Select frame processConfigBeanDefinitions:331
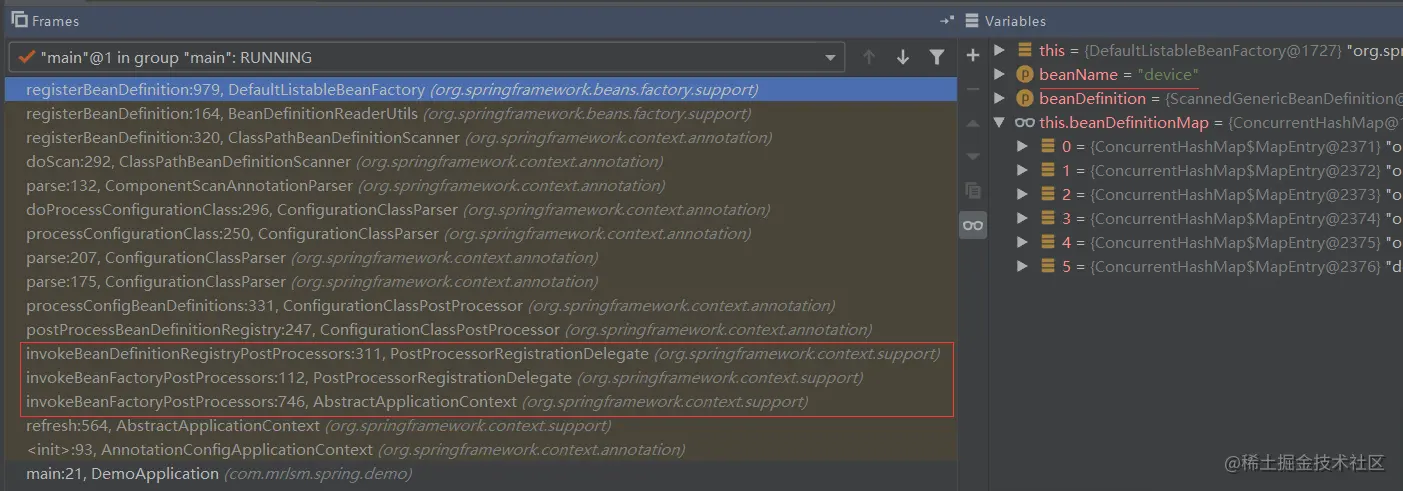 [480, 306]
